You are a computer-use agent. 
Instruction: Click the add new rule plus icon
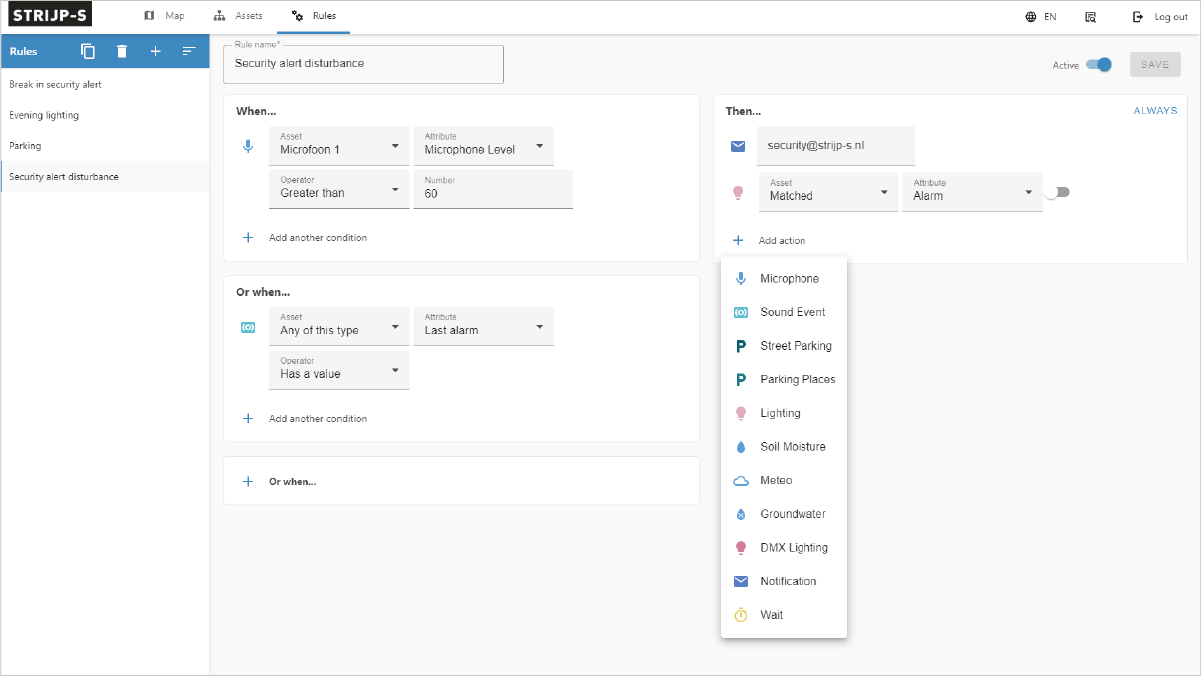[x=155, y=51]
